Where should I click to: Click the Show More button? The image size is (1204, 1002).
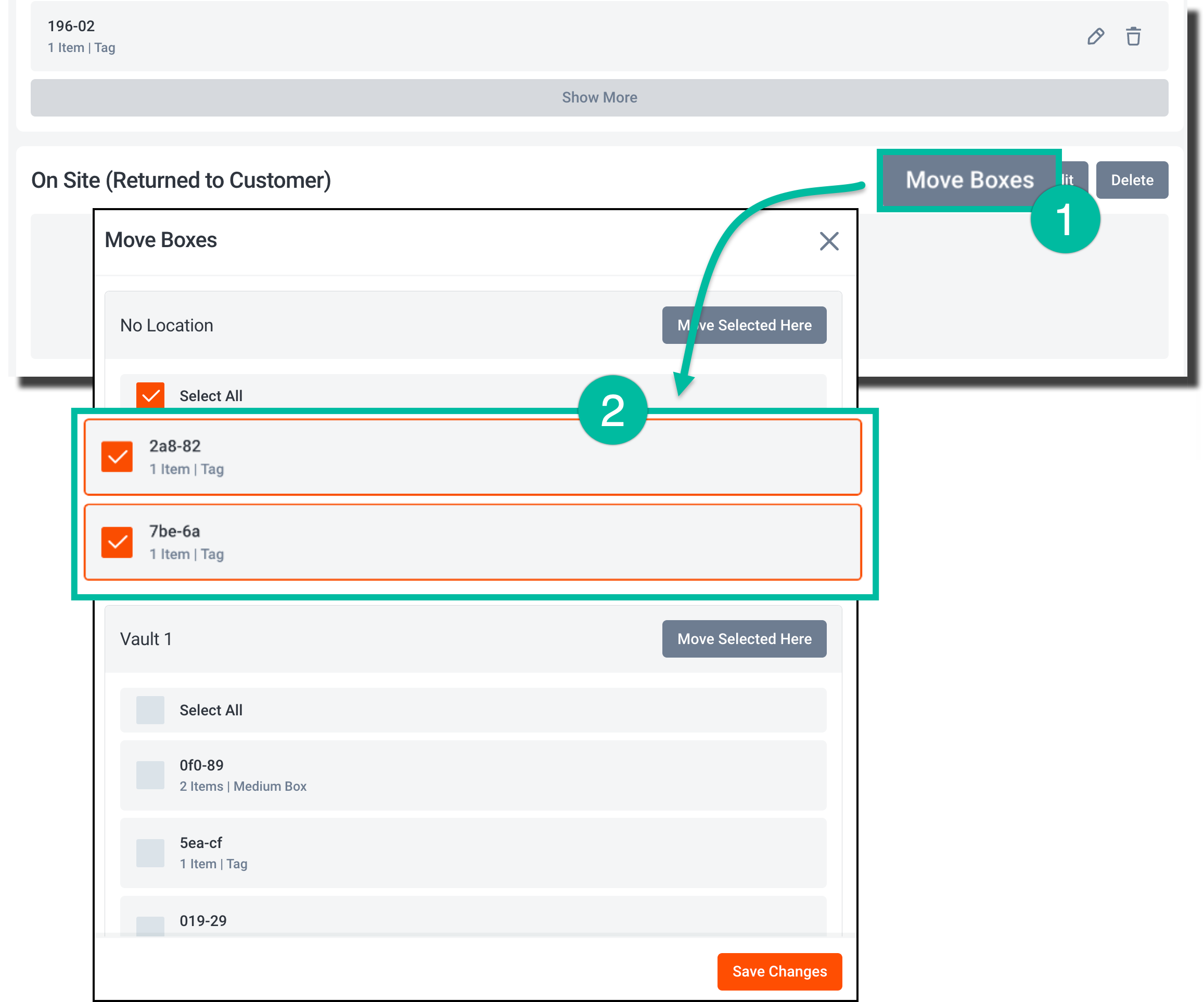(x=599, y=97)
